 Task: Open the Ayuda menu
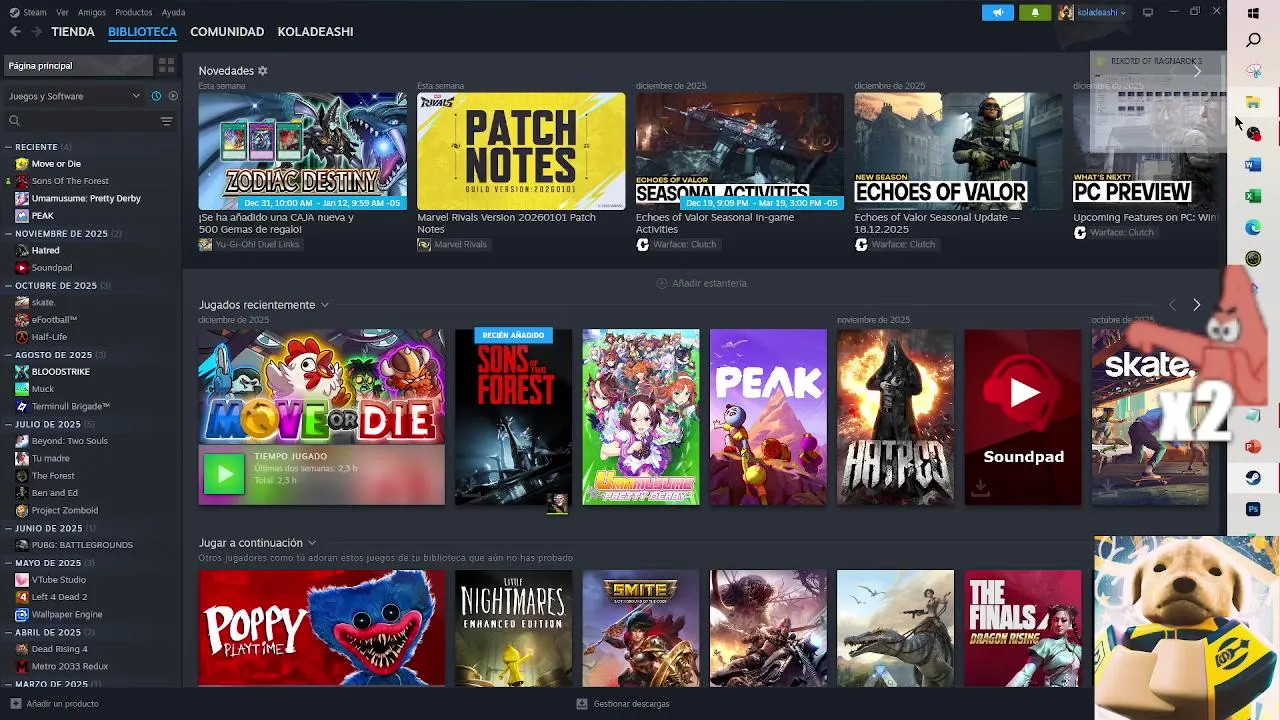[x=173, y=12]
